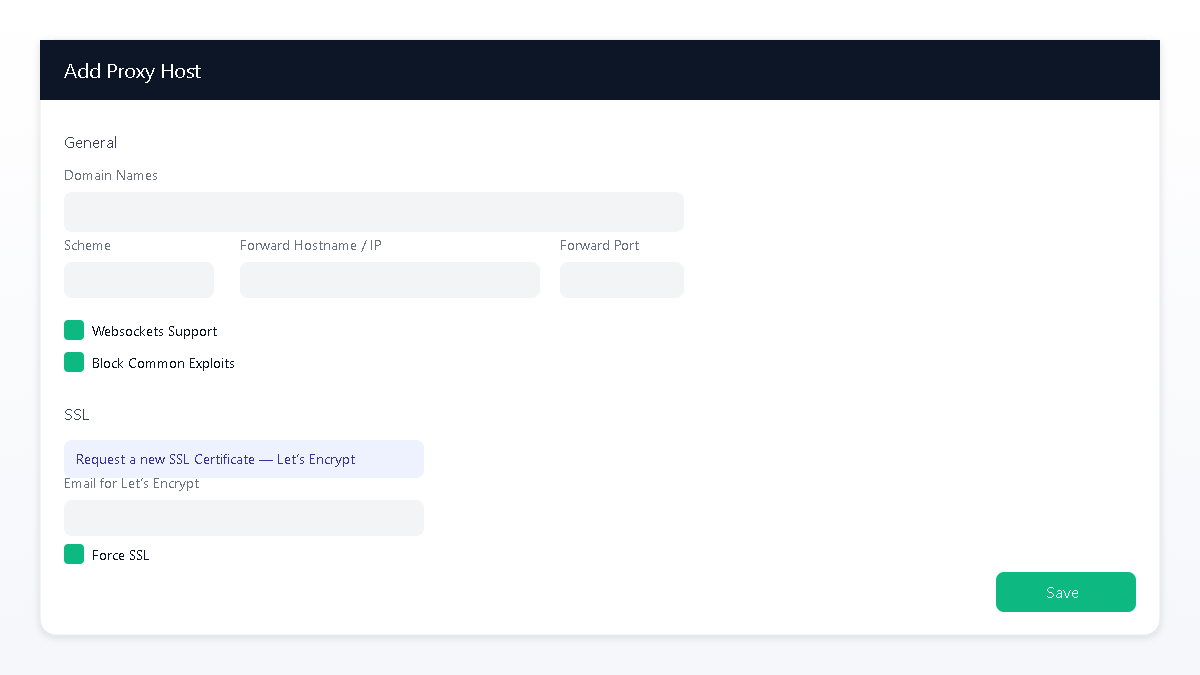Click the General section heading
The image size is (1200, 675).
(90, 142)
